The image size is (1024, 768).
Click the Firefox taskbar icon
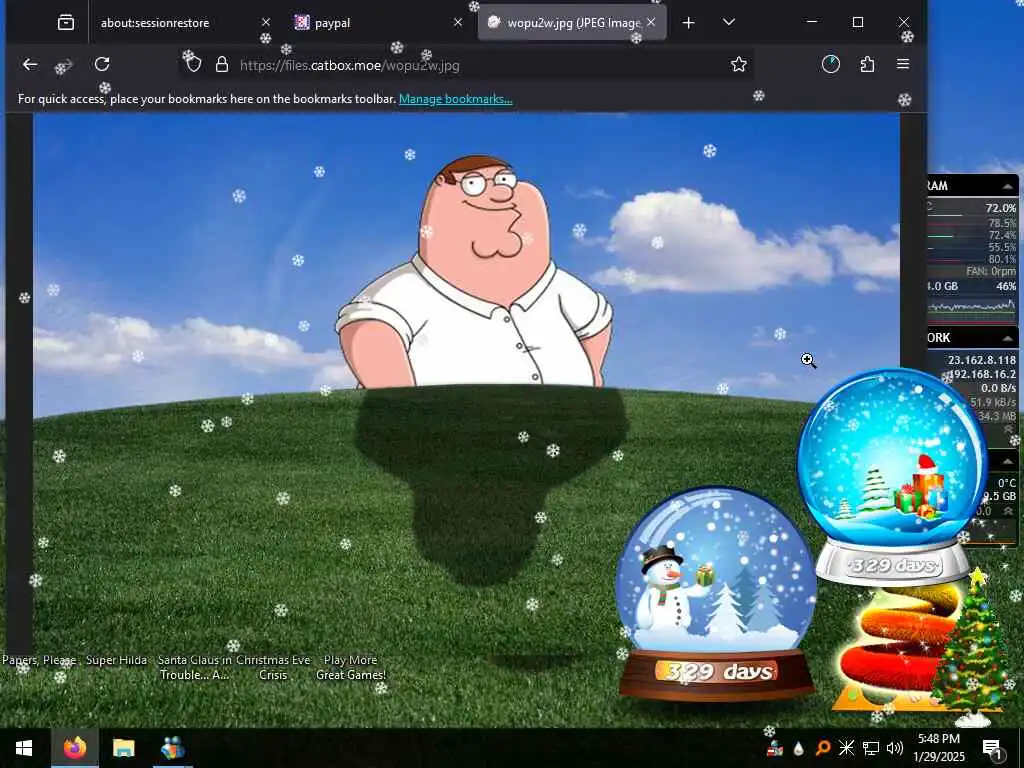75,748
